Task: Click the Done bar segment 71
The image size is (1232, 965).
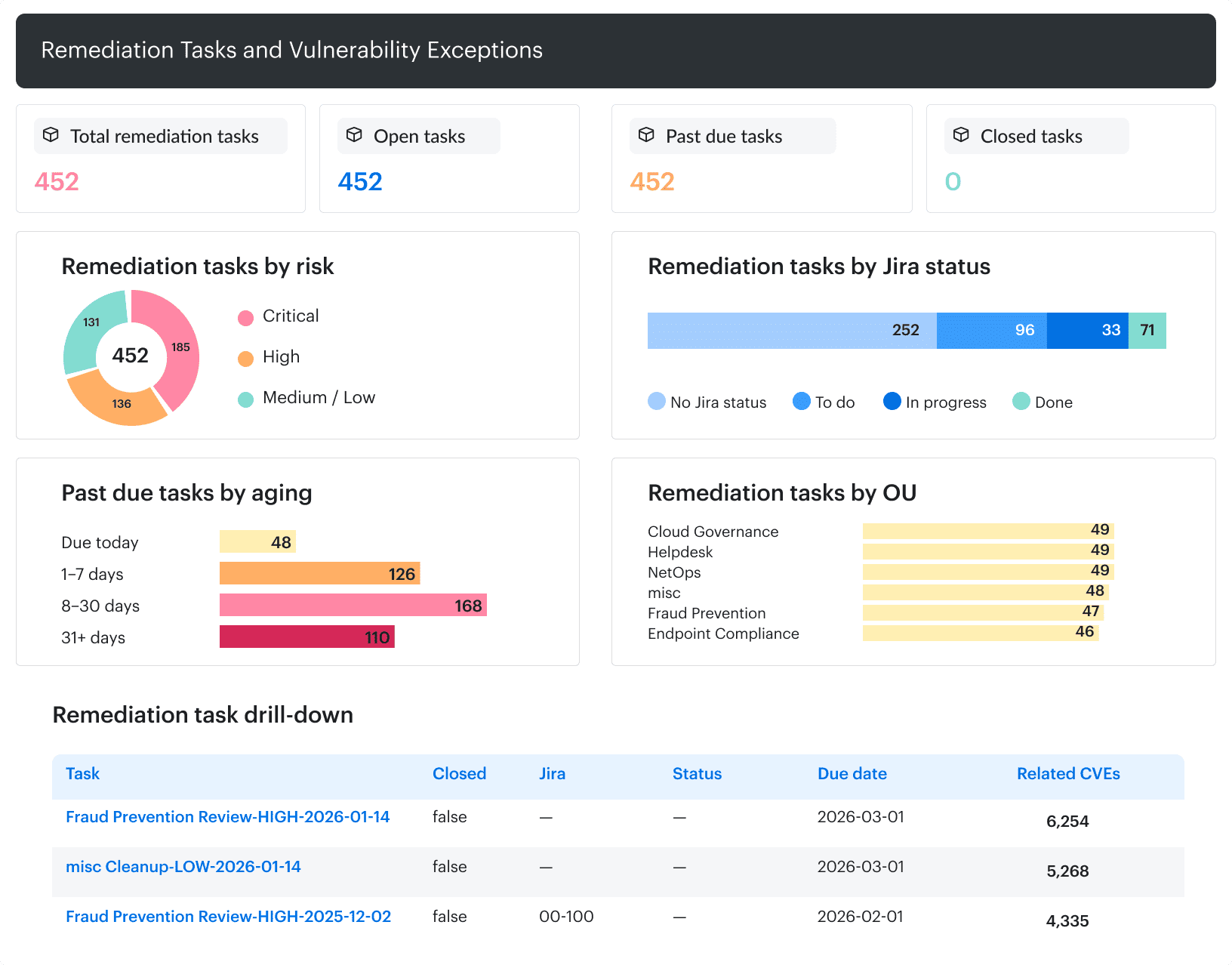Action: pos(1147,331)
